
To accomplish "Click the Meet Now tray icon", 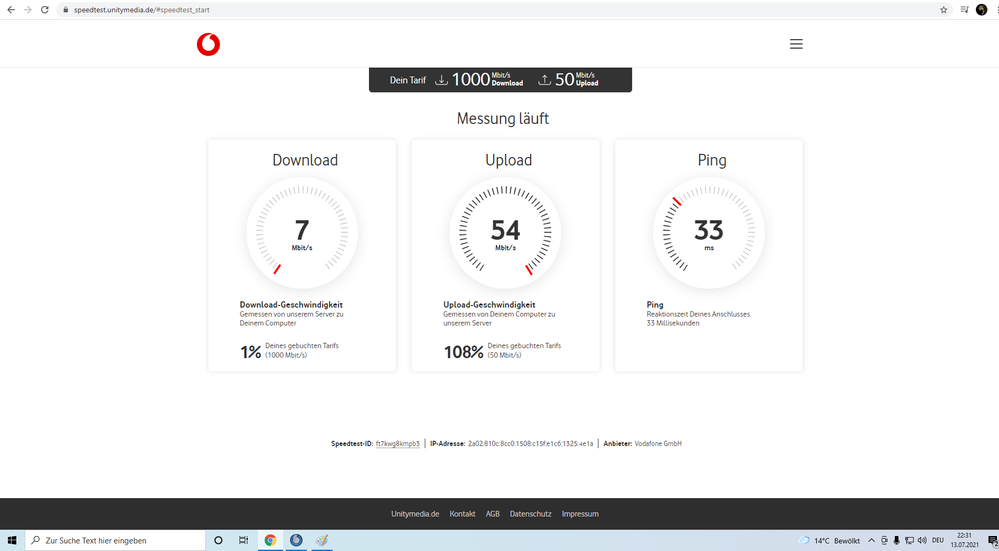I will click(x=884, y=541).
